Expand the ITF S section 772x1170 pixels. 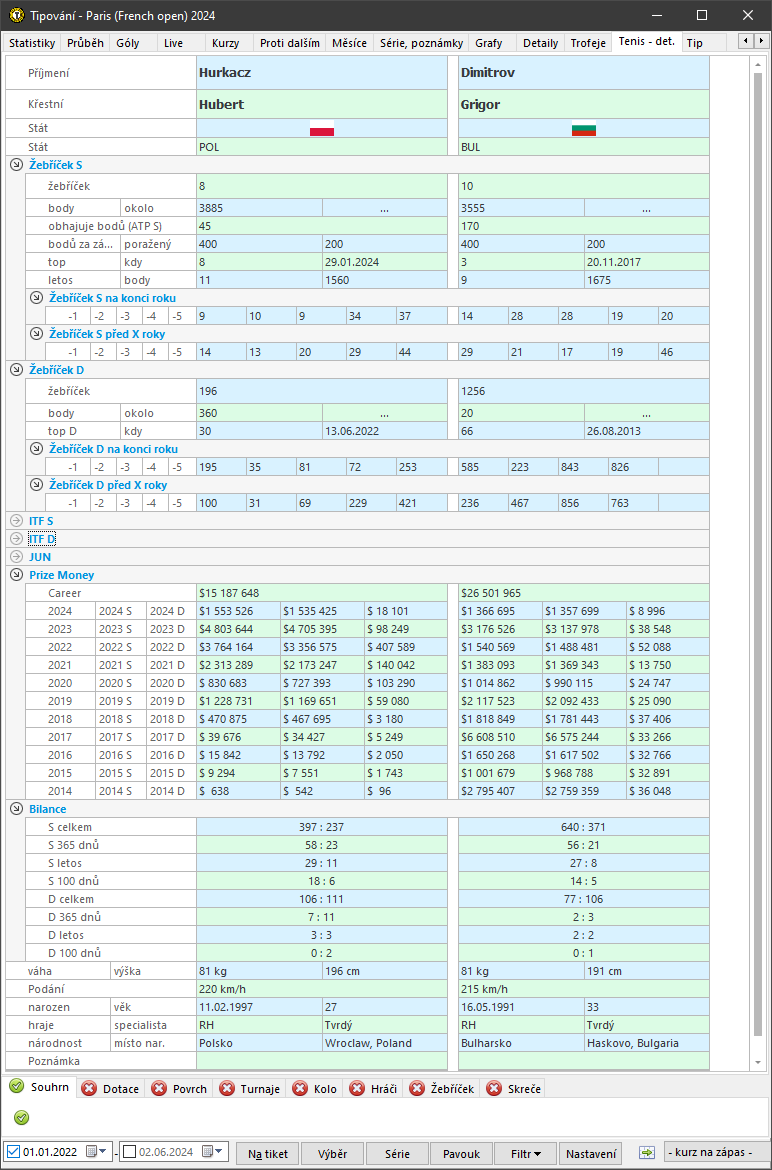point(15,520)
